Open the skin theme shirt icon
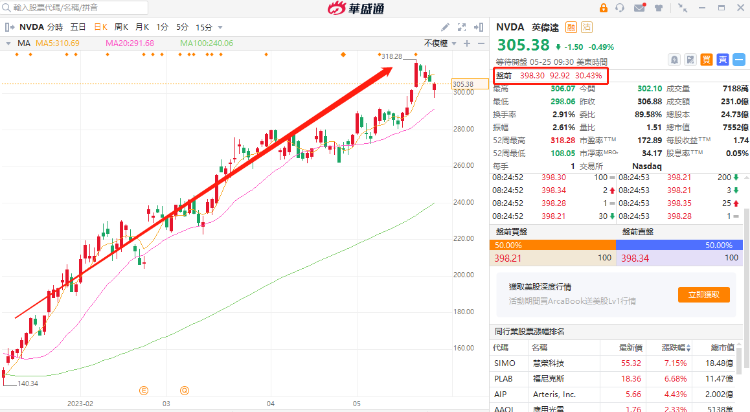 point(659,8)
